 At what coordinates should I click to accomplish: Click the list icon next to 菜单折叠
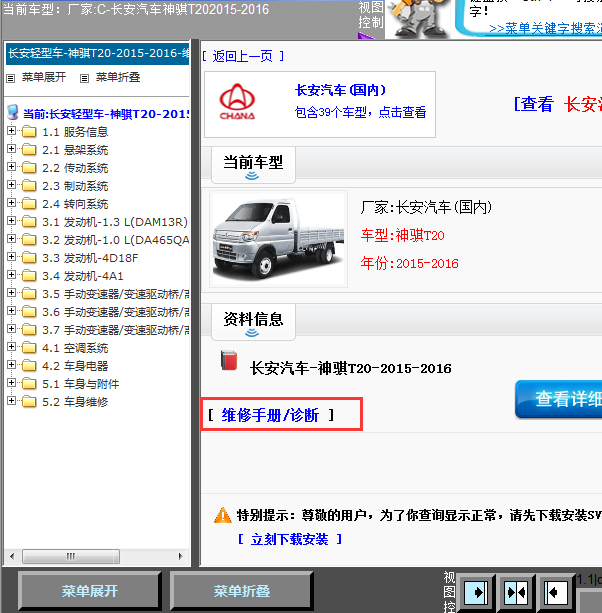coord(84,78)
